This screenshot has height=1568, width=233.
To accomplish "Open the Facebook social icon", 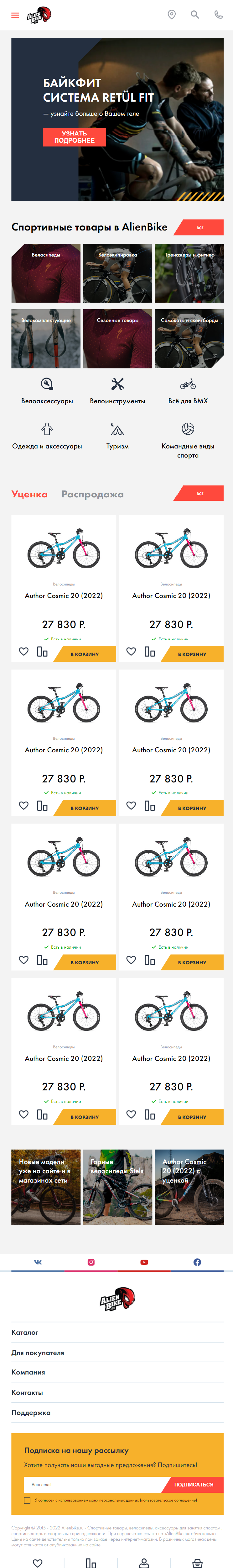I will pos(197,1262).
